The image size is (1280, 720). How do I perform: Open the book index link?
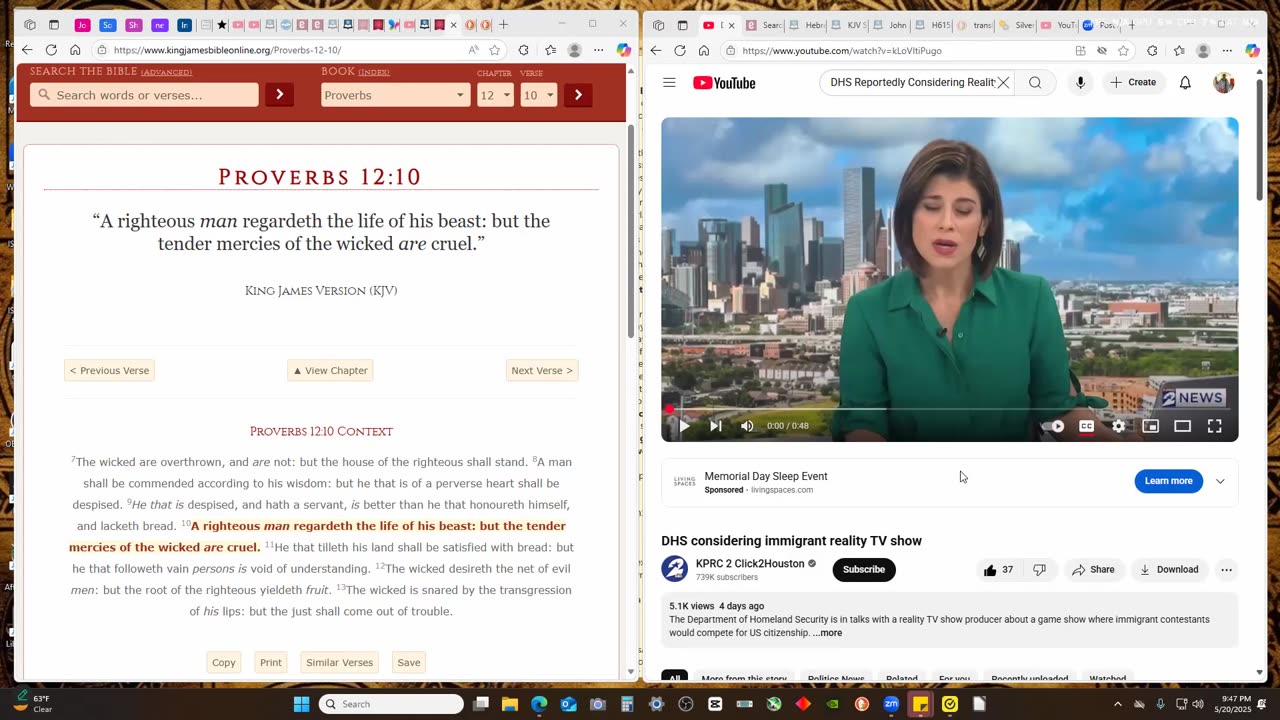click(374, 72)
